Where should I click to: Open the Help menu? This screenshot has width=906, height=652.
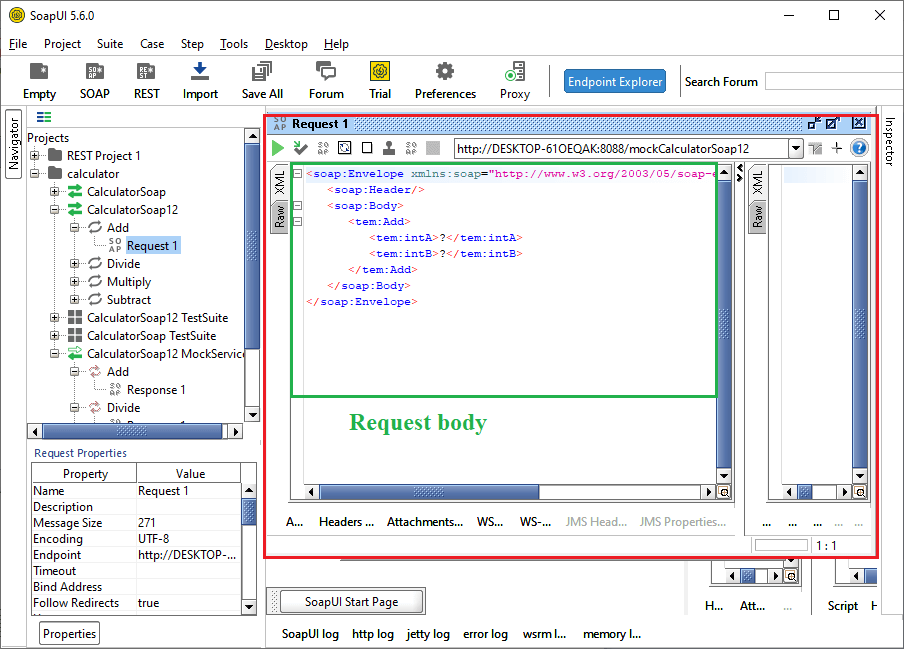click(336, 44)
